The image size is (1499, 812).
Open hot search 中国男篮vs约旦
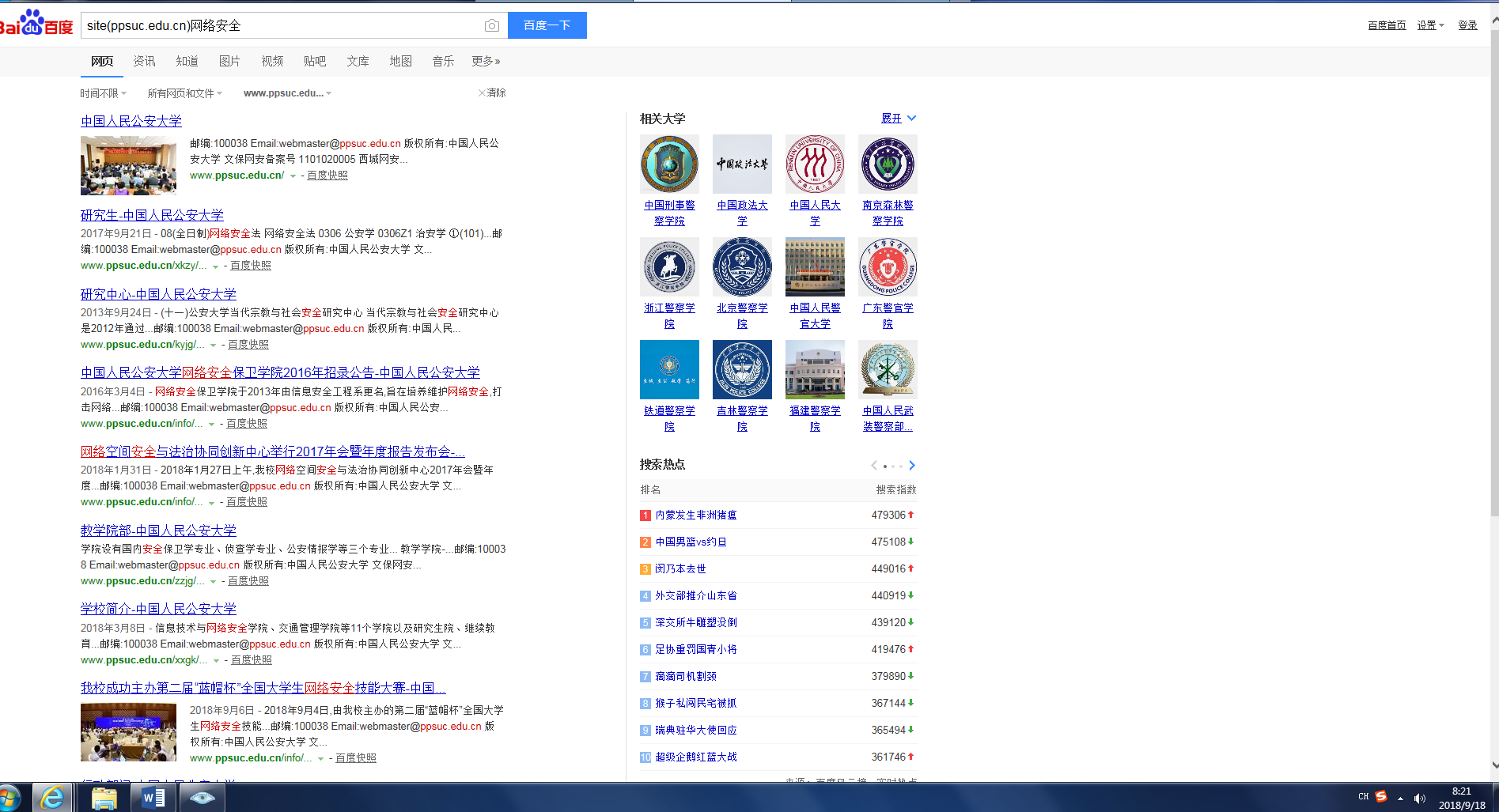(x=691, y=542)
